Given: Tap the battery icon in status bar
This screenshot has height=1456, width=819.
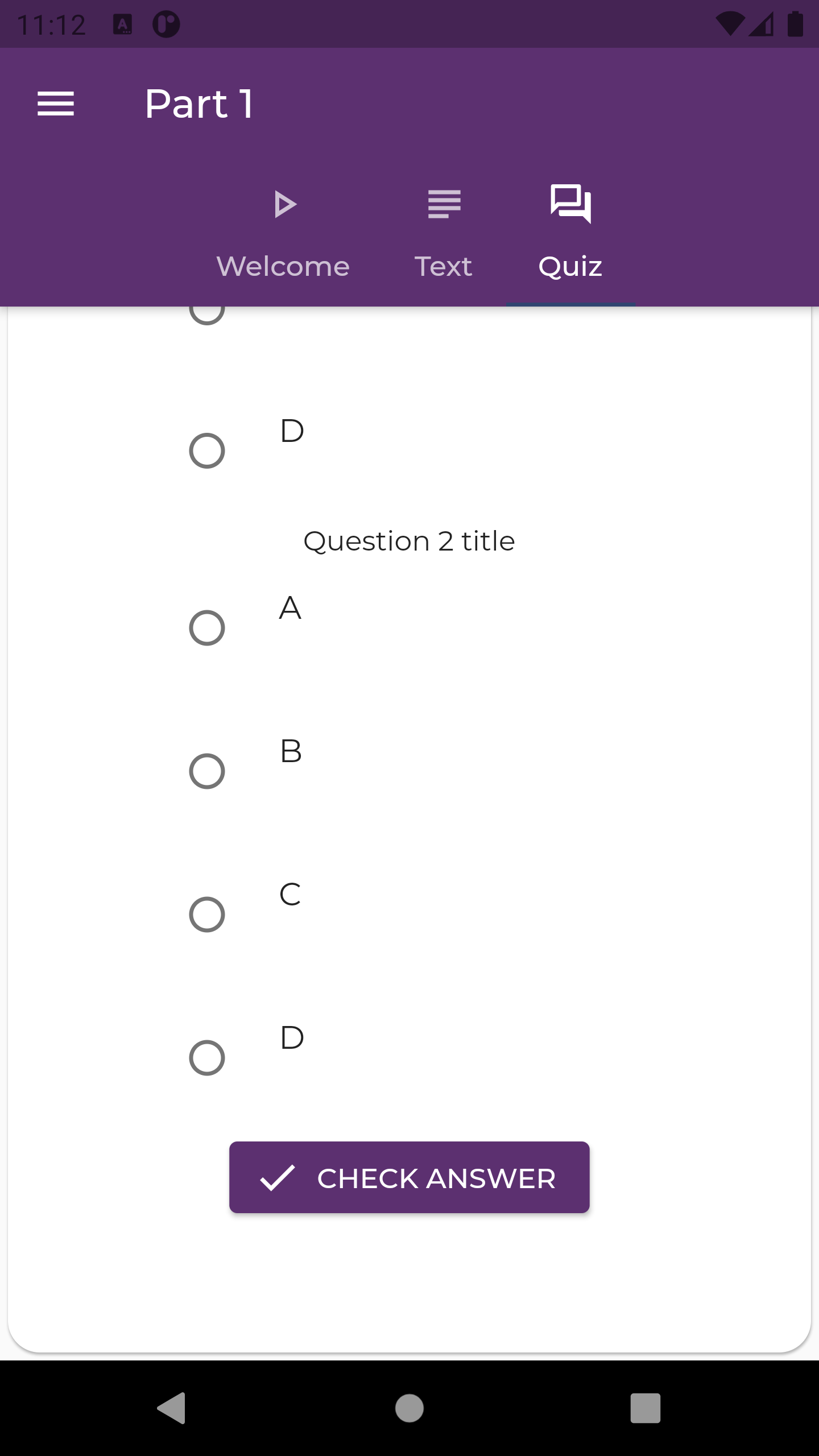Looking at the screenshot, I should (795, 24).
